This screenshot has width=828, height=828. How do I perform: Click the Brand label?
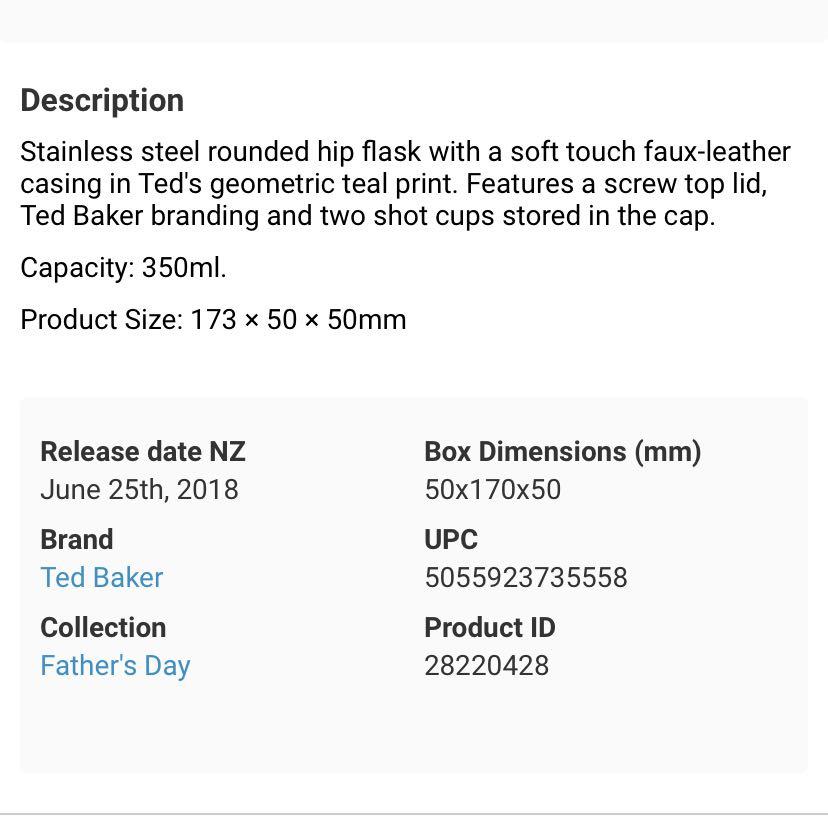pyautogui.click(x=77, y=540)
